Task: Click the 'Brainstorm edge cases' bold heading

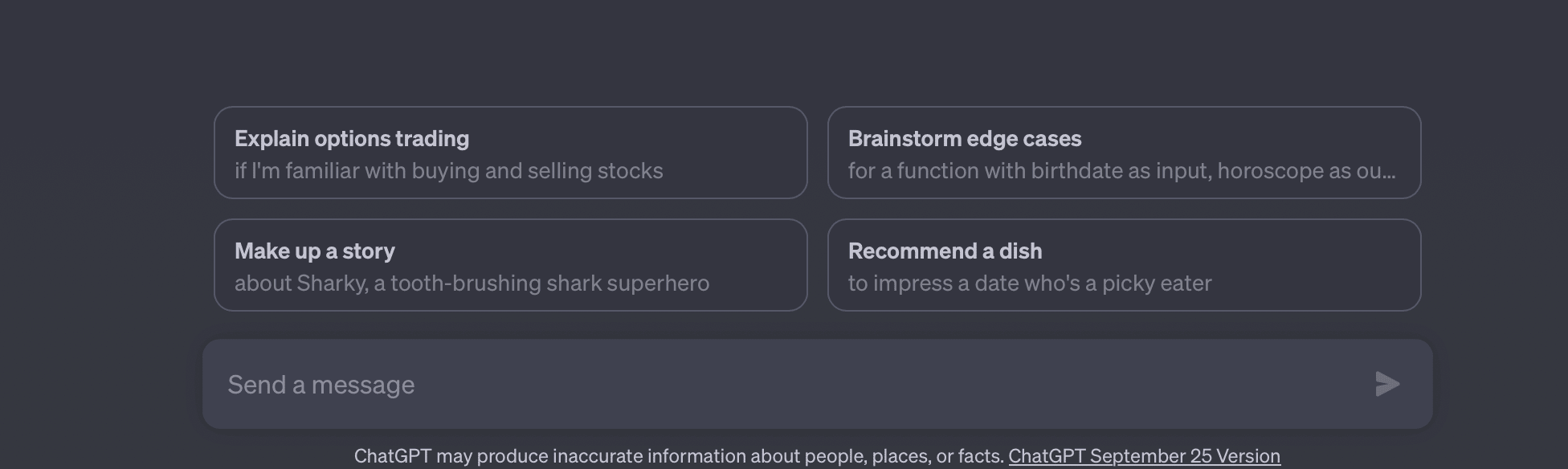Action: (965, 139)
